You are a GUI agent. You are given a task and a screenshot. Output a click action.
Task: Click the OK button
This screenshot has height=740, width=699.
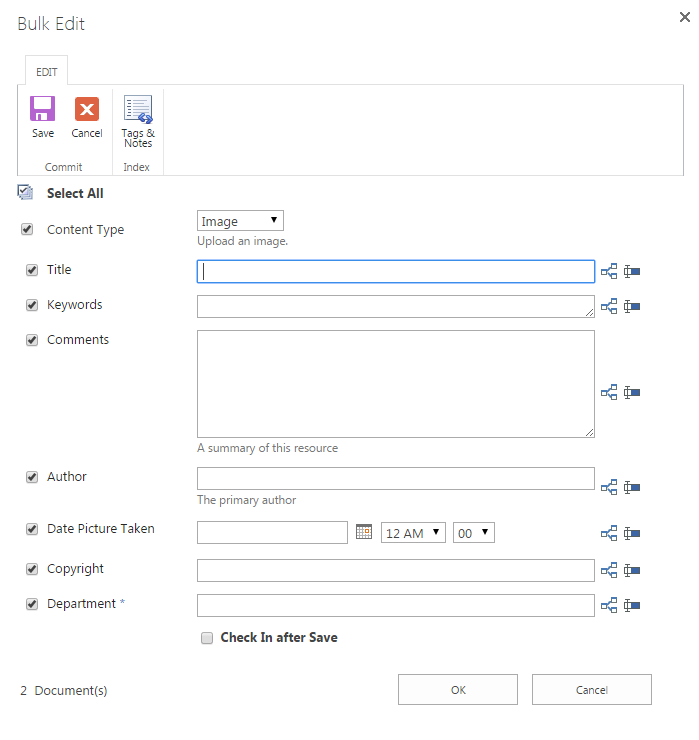tap(458, 690)
